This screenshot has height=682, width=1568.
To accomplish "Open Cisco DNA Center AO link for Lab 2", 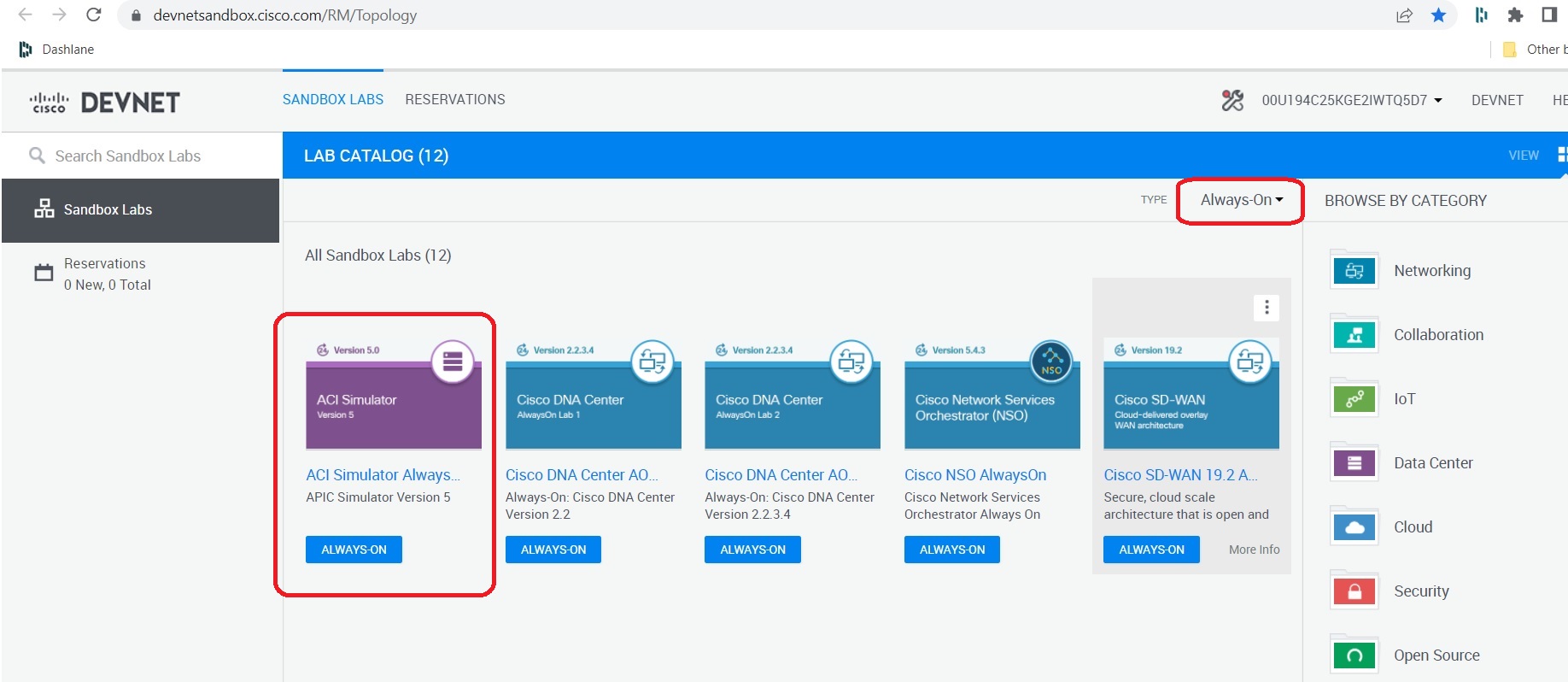I will pyautogui.click(x=781, y=475).
